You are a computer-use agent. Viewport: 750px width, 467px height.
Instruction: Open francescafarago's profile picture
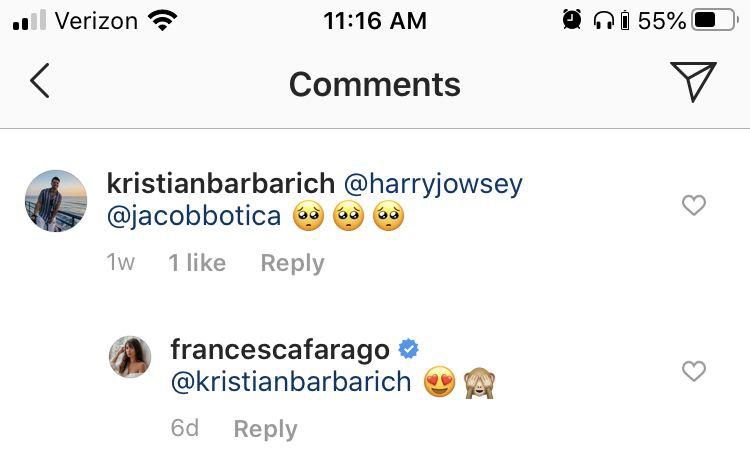(x=130, y=357)
